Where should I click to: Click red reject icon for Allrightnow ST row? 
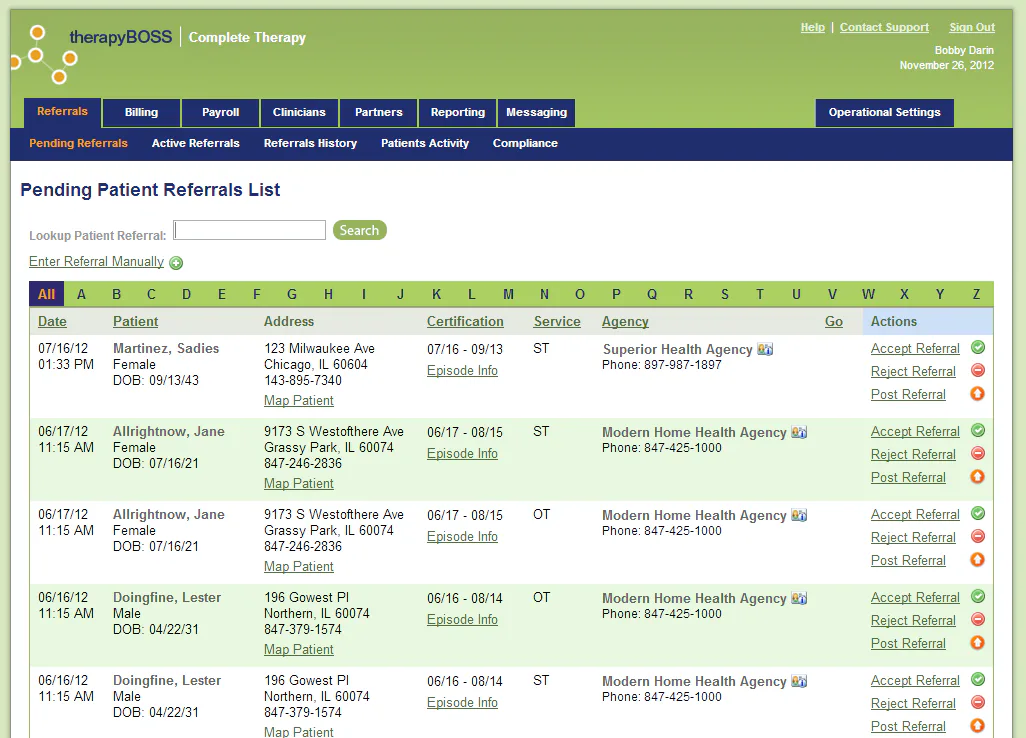coord(978,453)
